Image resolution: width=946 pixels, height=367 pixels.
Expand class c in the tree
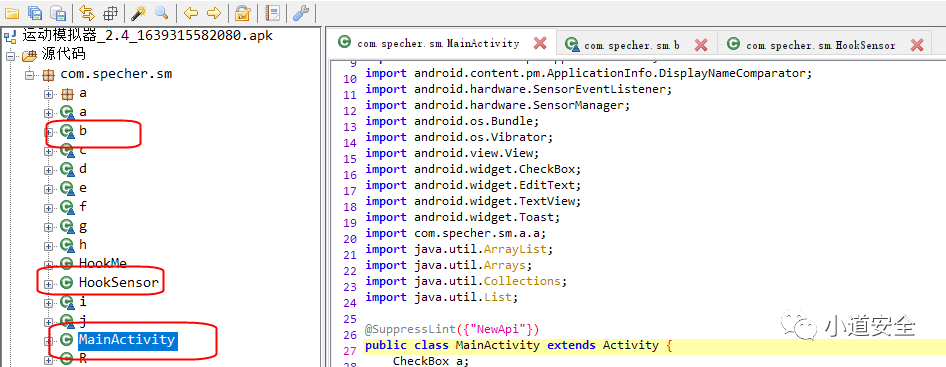coord(48,151)
